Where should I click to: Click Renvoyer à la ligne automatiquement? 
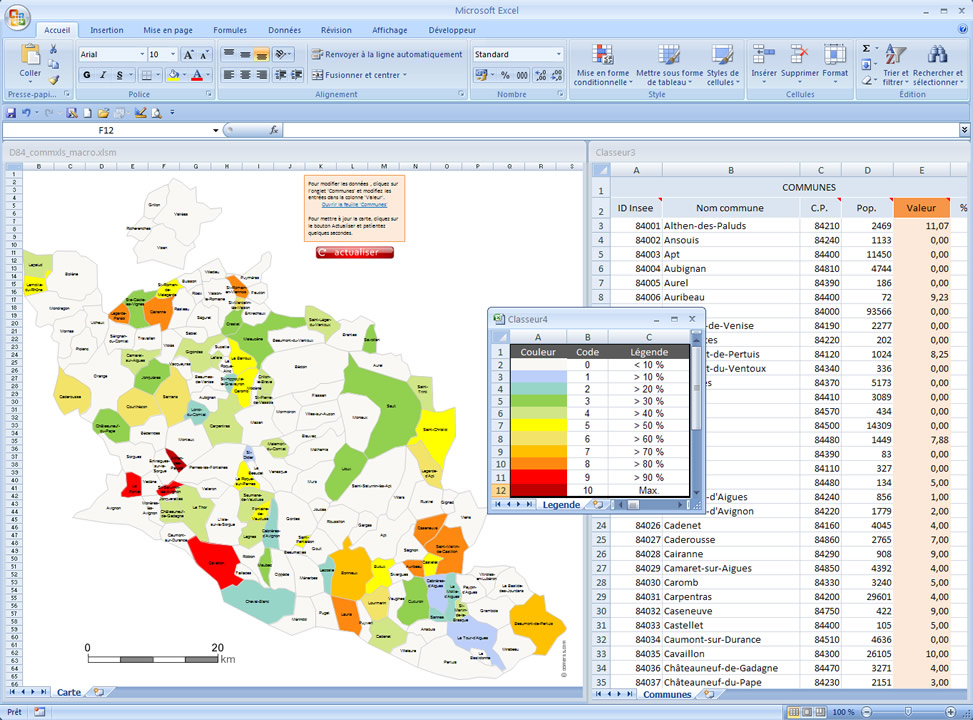tap(387, 55)
